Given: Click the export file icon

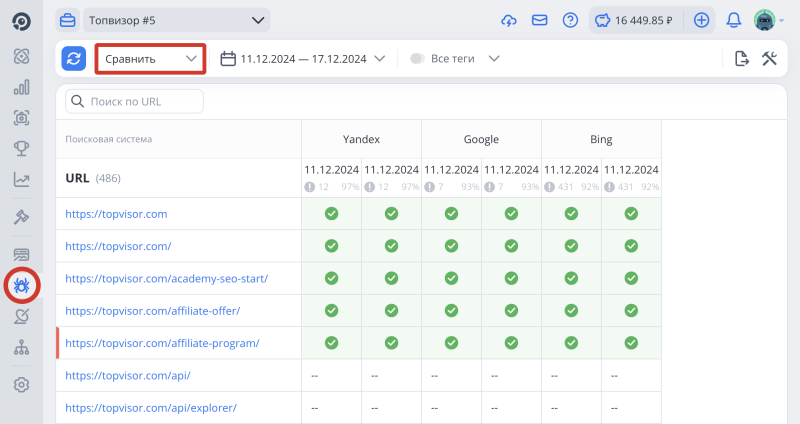Looking at the screenshot, I should pyautogui.click(x=742, y=58).
